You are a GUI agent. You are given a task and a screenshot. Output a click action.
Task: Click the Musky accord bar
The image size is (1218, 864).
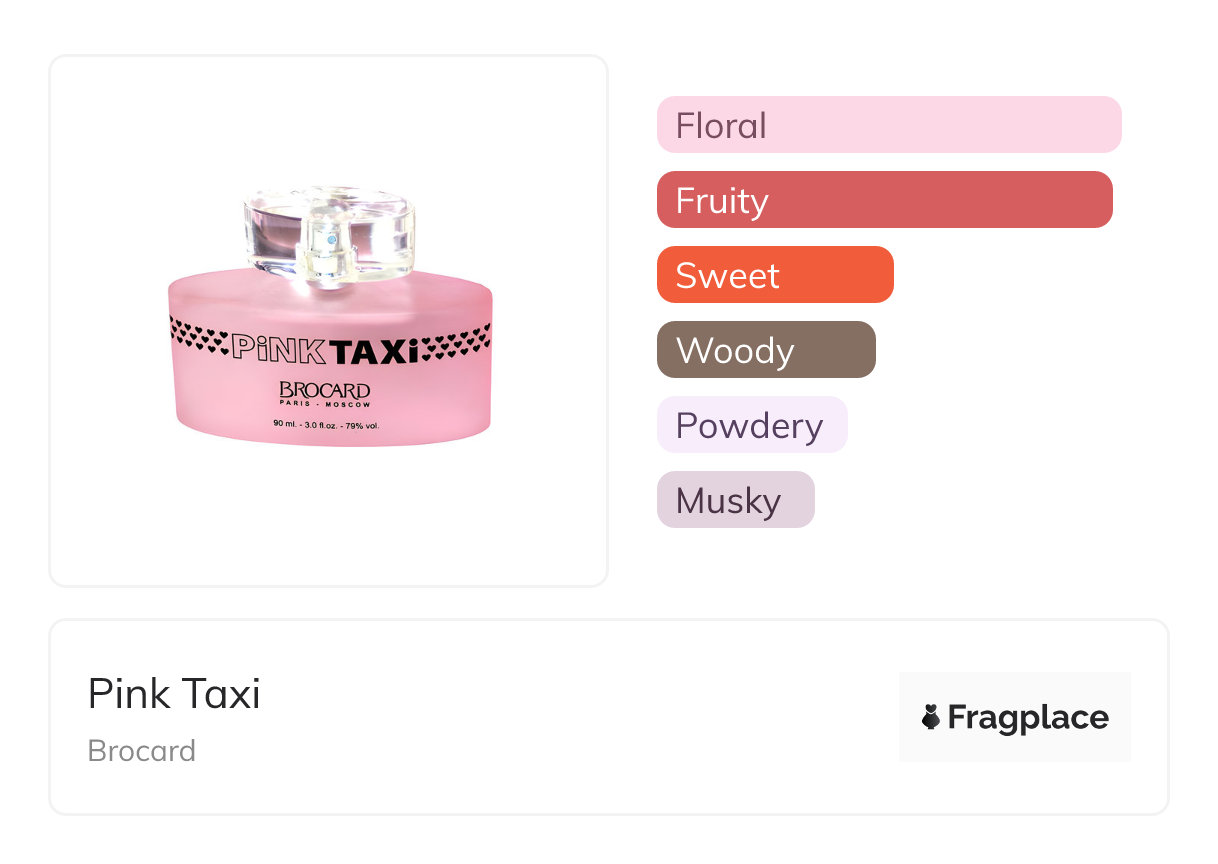(x=735, y=500)
